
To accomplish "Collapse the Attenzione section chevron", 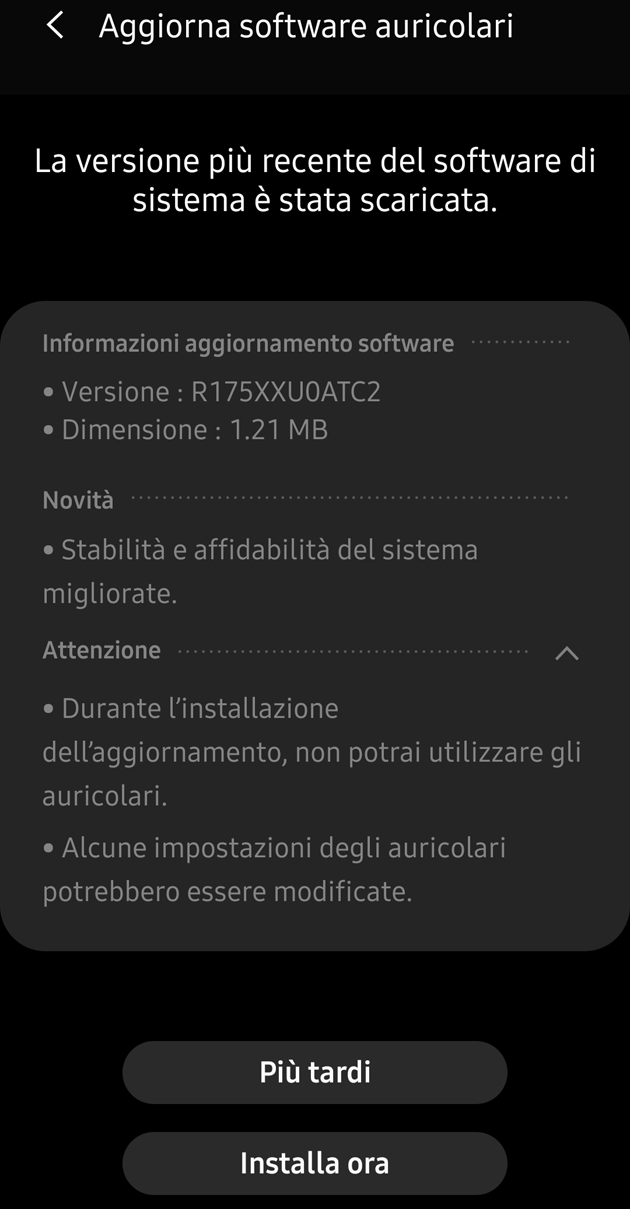I will [x=566, y=653].
